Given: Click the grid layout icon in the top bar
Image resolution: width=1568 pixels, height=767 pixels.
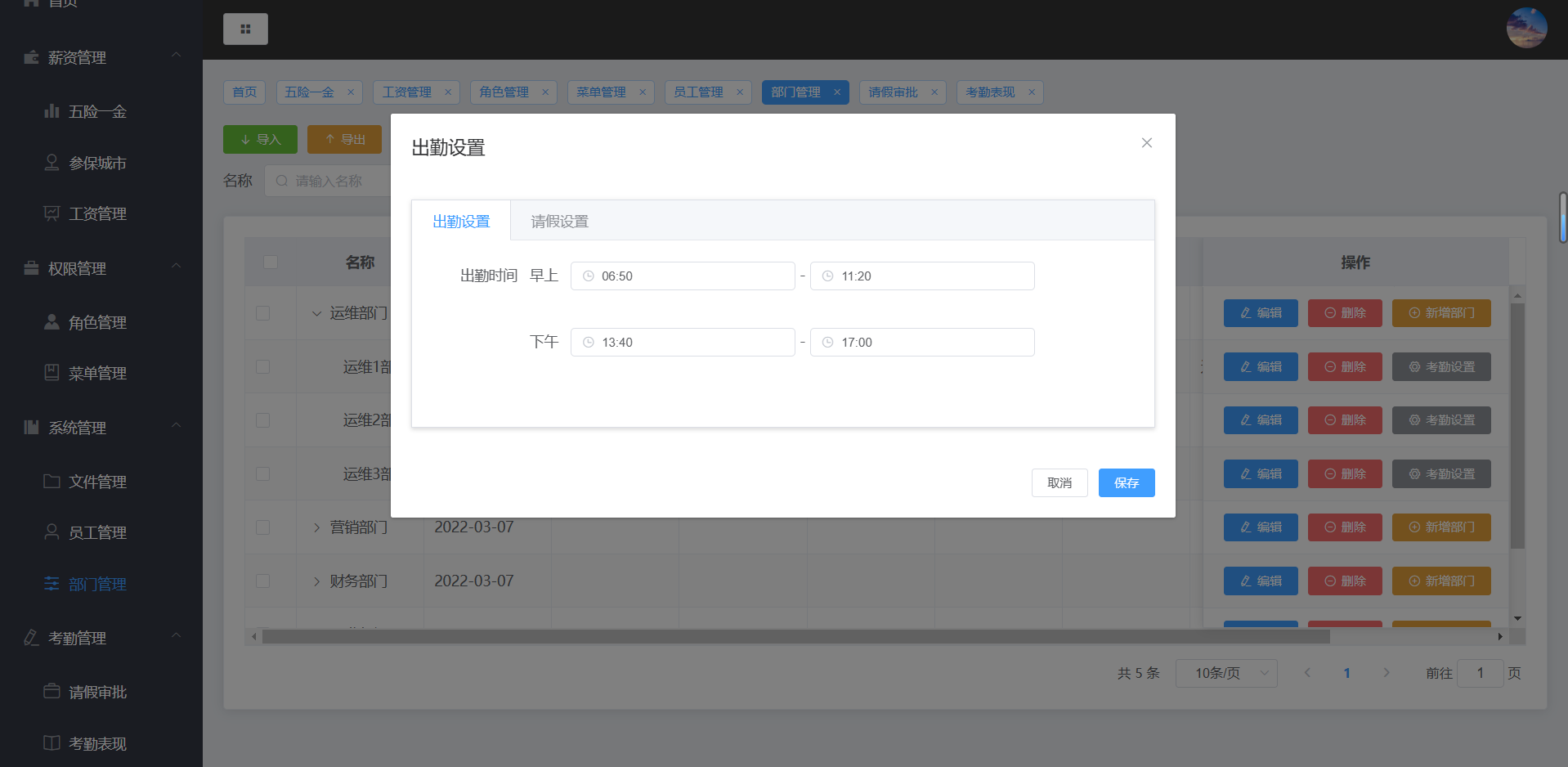Looking at the screenshot, I should (x=245, y=29).
